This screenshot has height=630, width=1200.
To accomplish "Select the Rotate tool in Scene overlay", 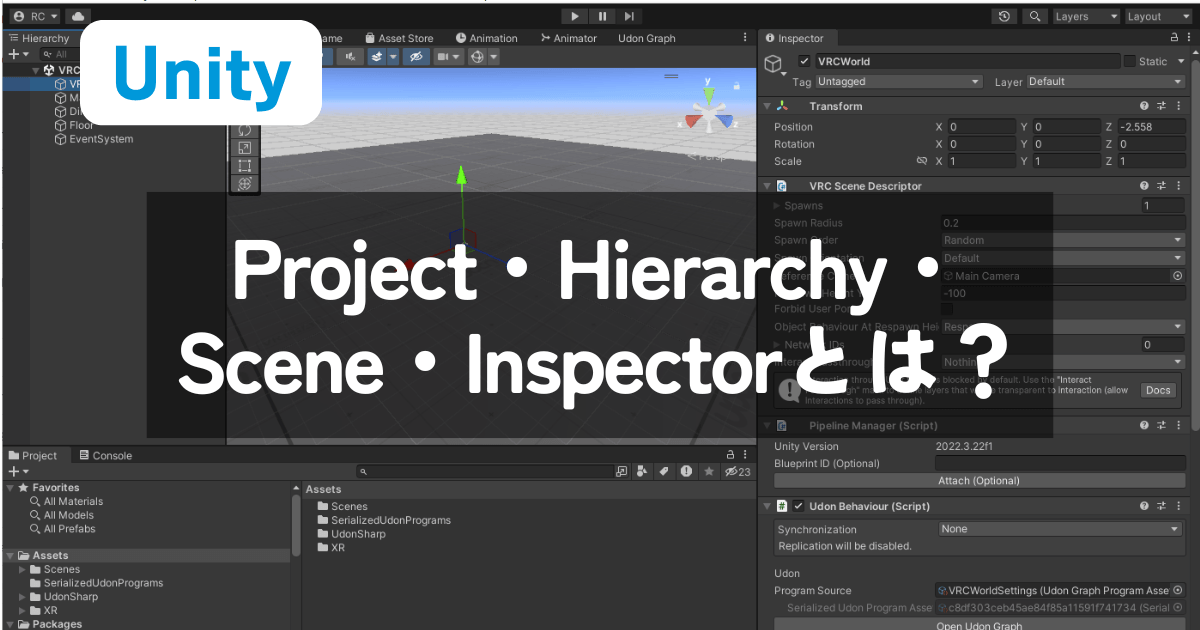I will [245, 130].
